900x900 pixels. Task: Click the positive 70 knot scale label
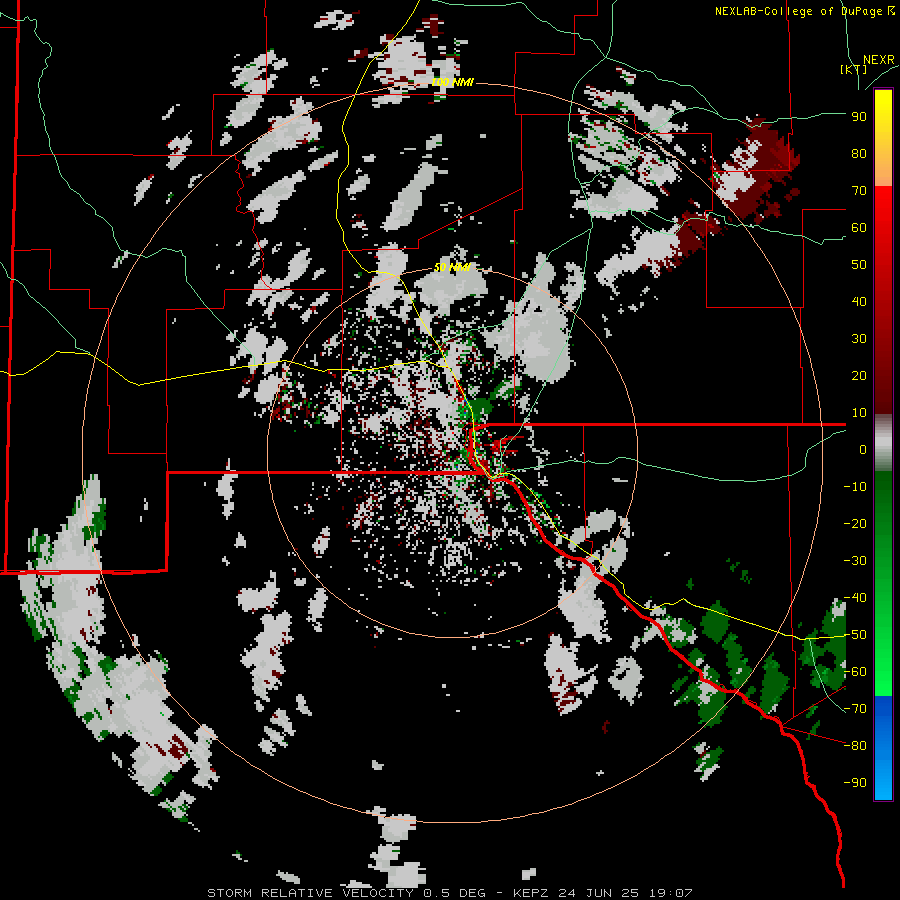click(x=859, y=191)
